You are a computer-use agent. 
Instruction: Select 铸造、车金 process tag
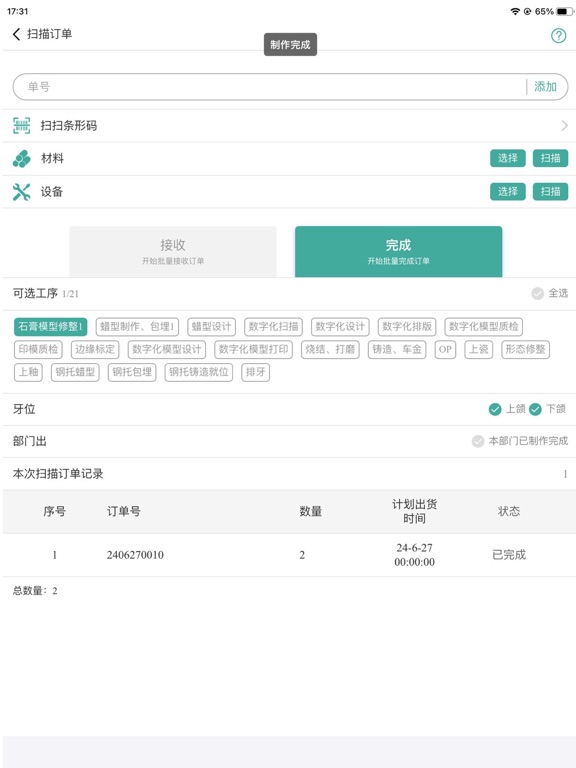(397, 349)
